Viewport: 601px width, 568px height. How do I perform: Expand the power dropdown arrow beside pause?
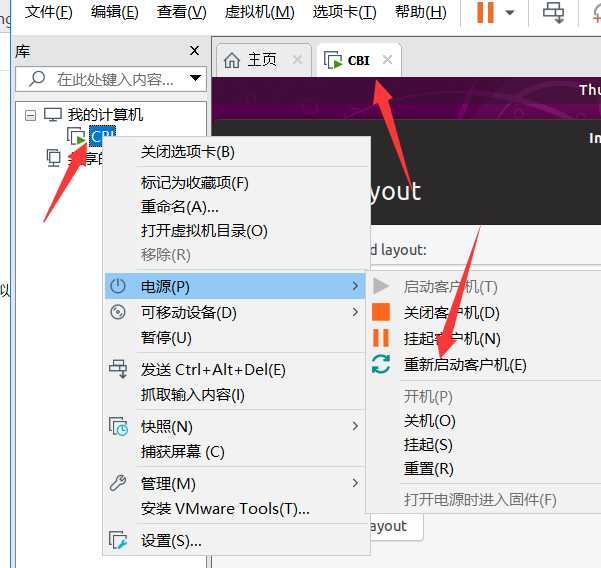coord(509,13)
